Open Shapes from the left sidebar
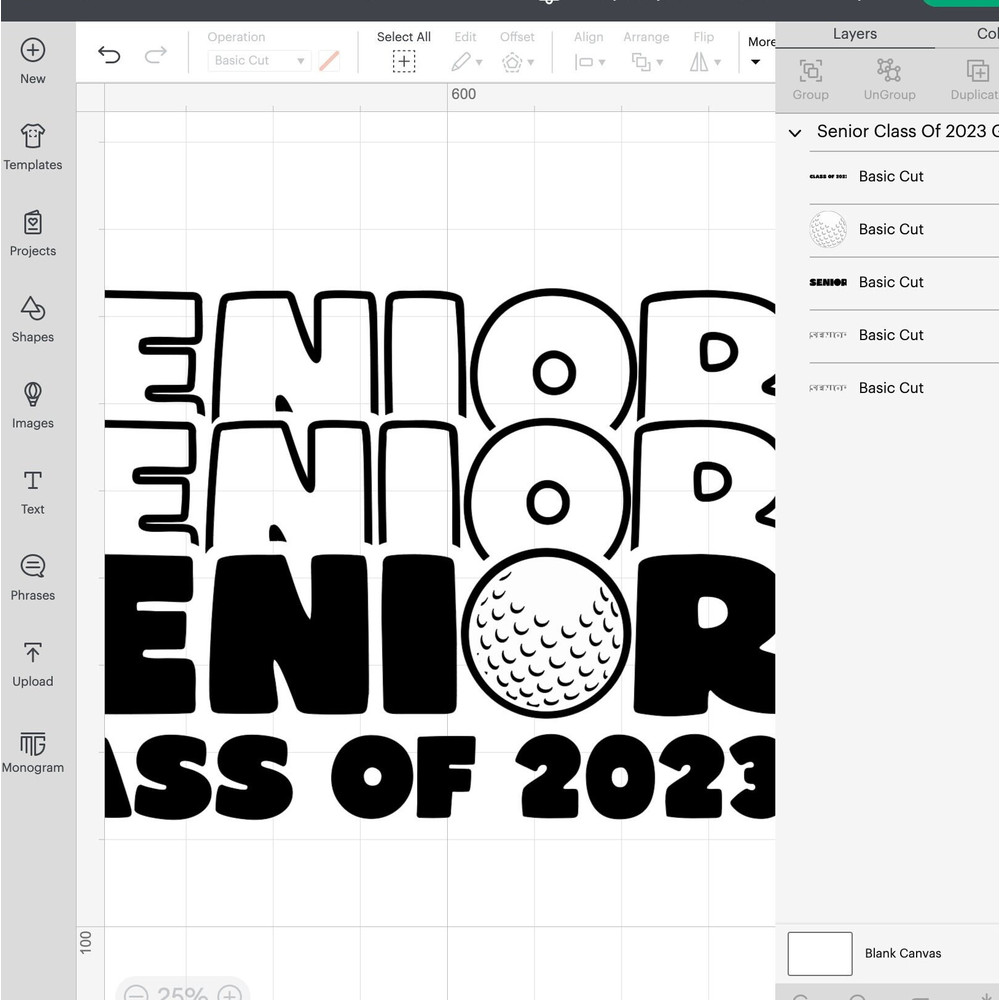Image resolution: width=1000 pixels, height=1000 pixels. 33,308
